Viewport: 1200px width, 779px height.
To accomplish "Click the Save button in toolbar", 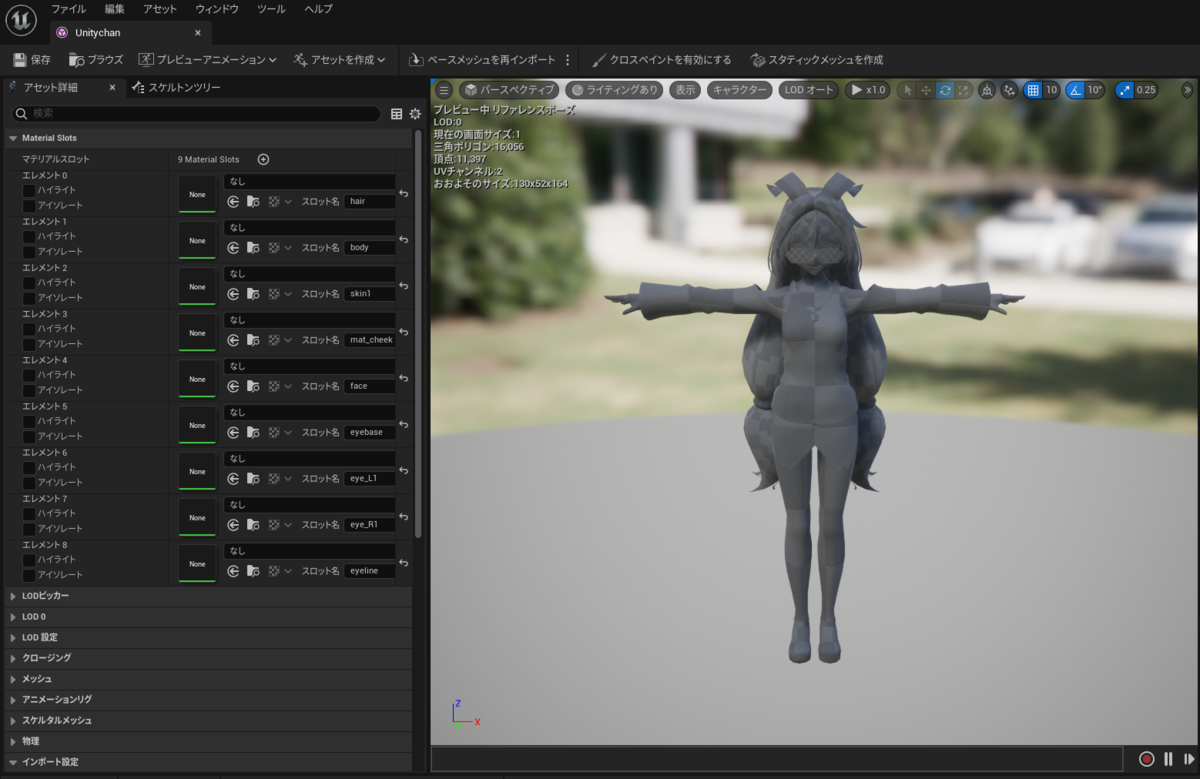I will [32, 60].
